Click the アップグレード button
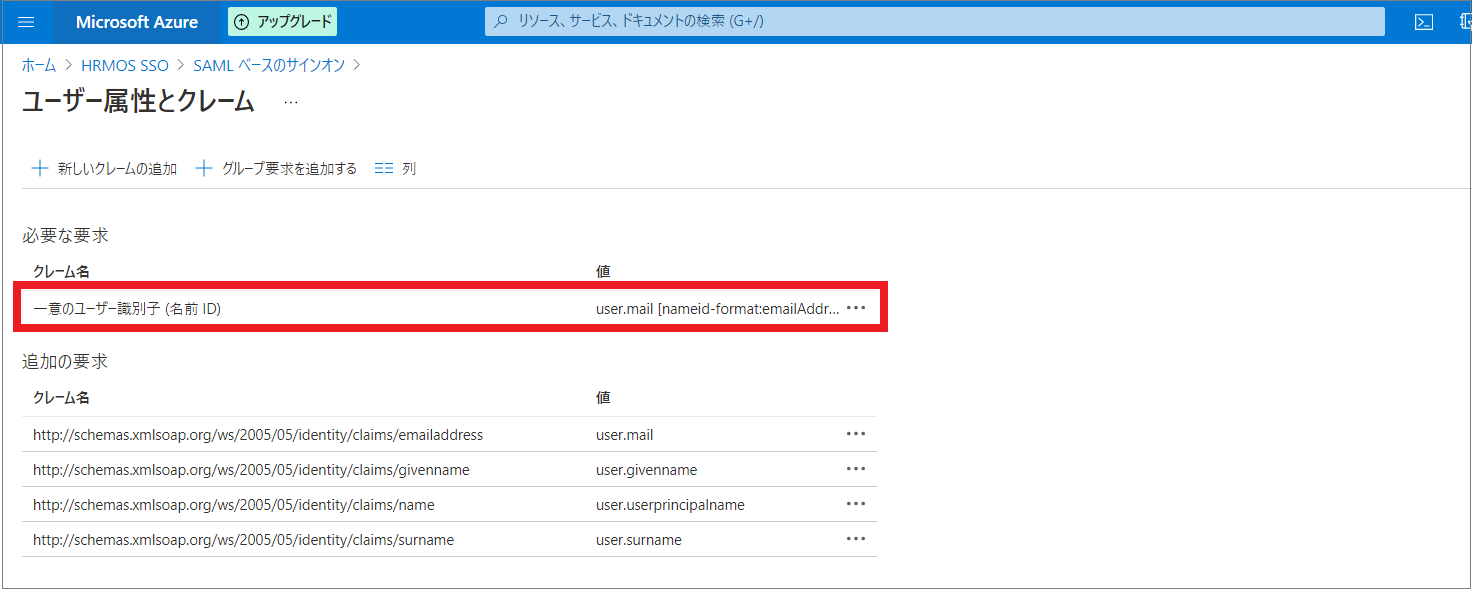Screen dimensions: 1472x589 [282, 22]
